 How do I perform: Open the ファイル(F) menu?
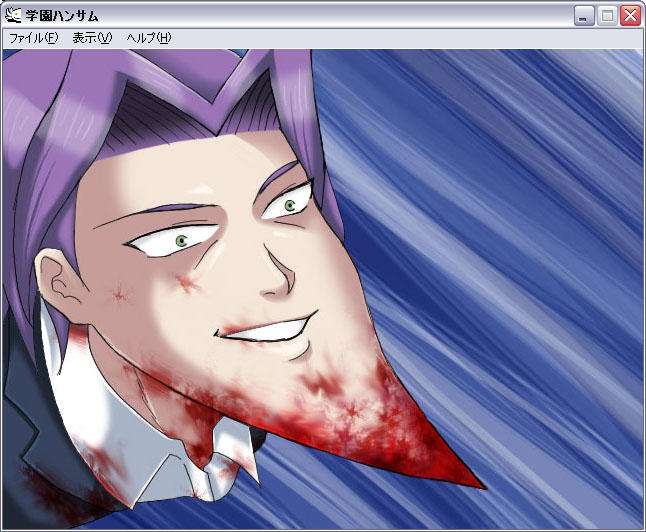point(34,38)
